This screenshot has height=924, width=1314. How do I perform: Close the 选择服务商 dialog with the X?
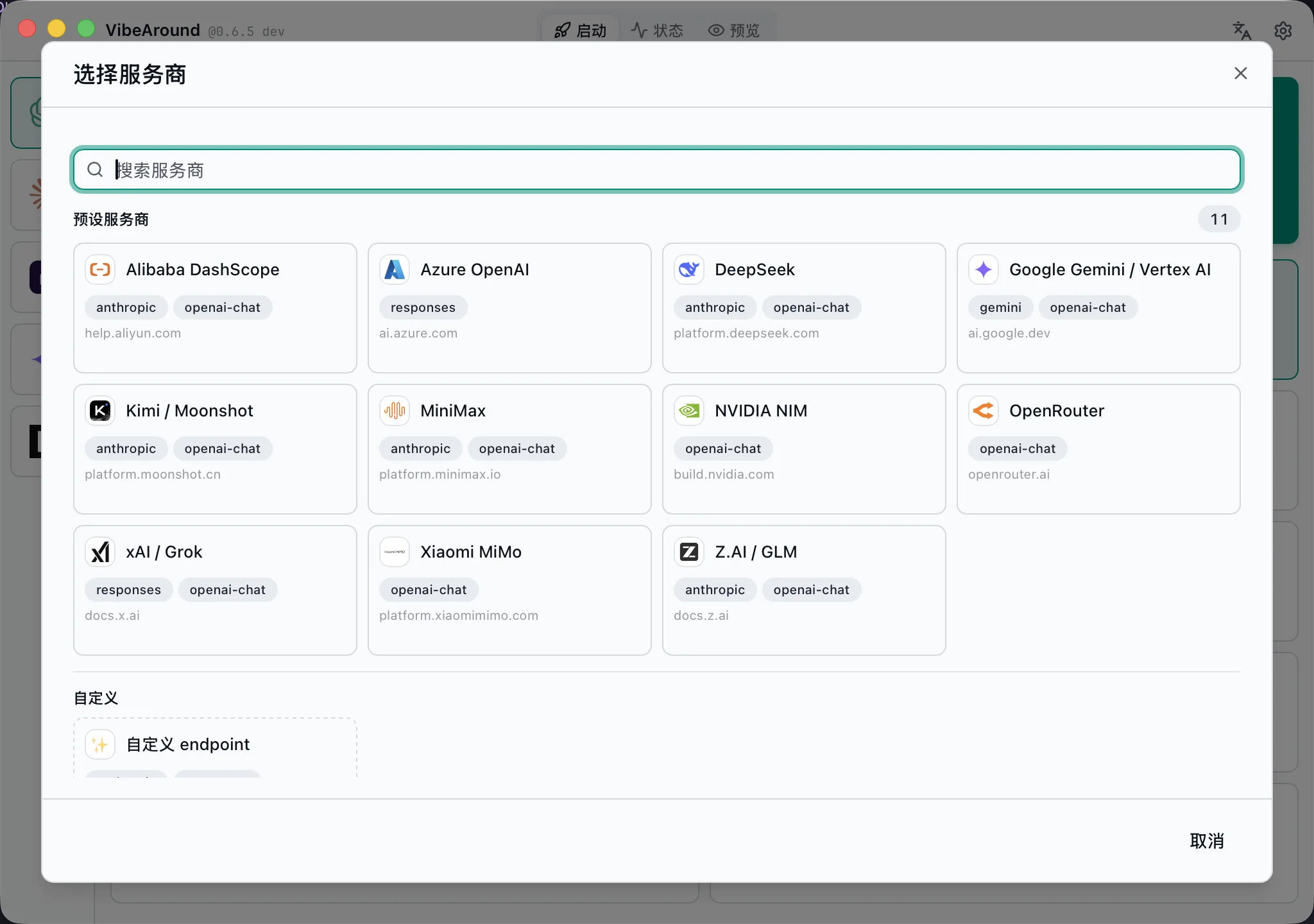tap(1241, 73)
